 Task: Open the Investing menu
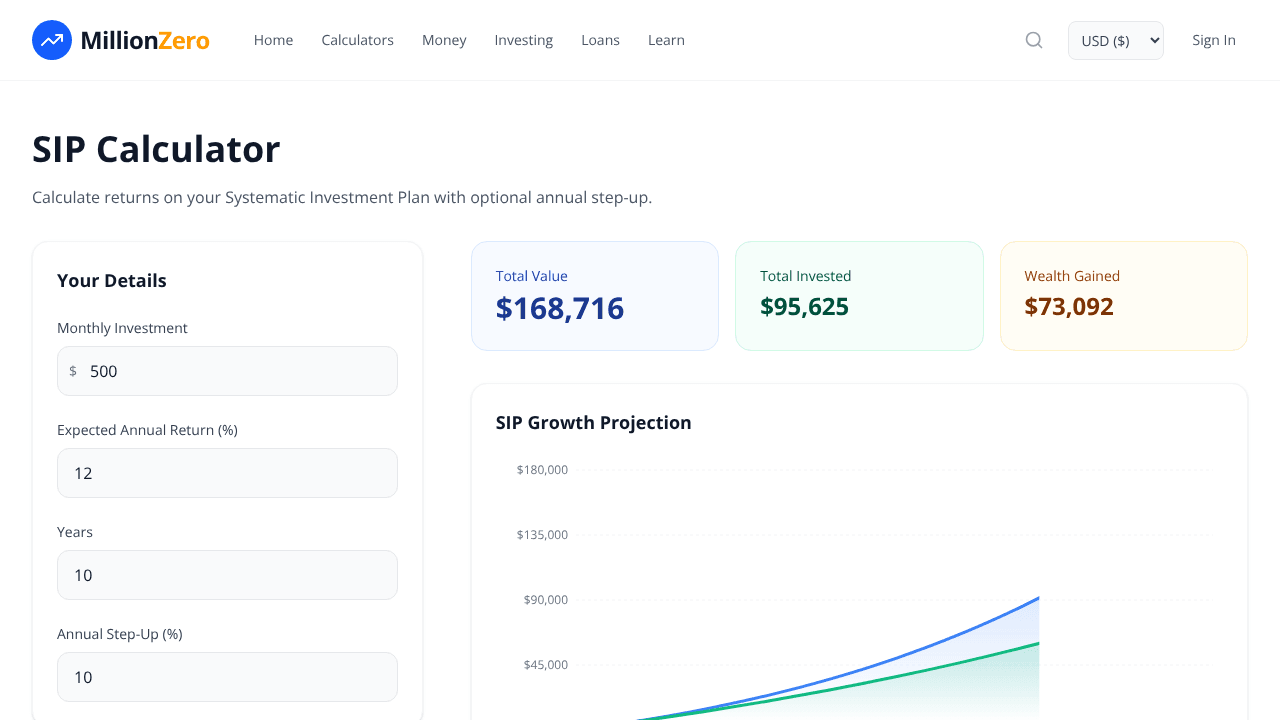pos(523,40)
